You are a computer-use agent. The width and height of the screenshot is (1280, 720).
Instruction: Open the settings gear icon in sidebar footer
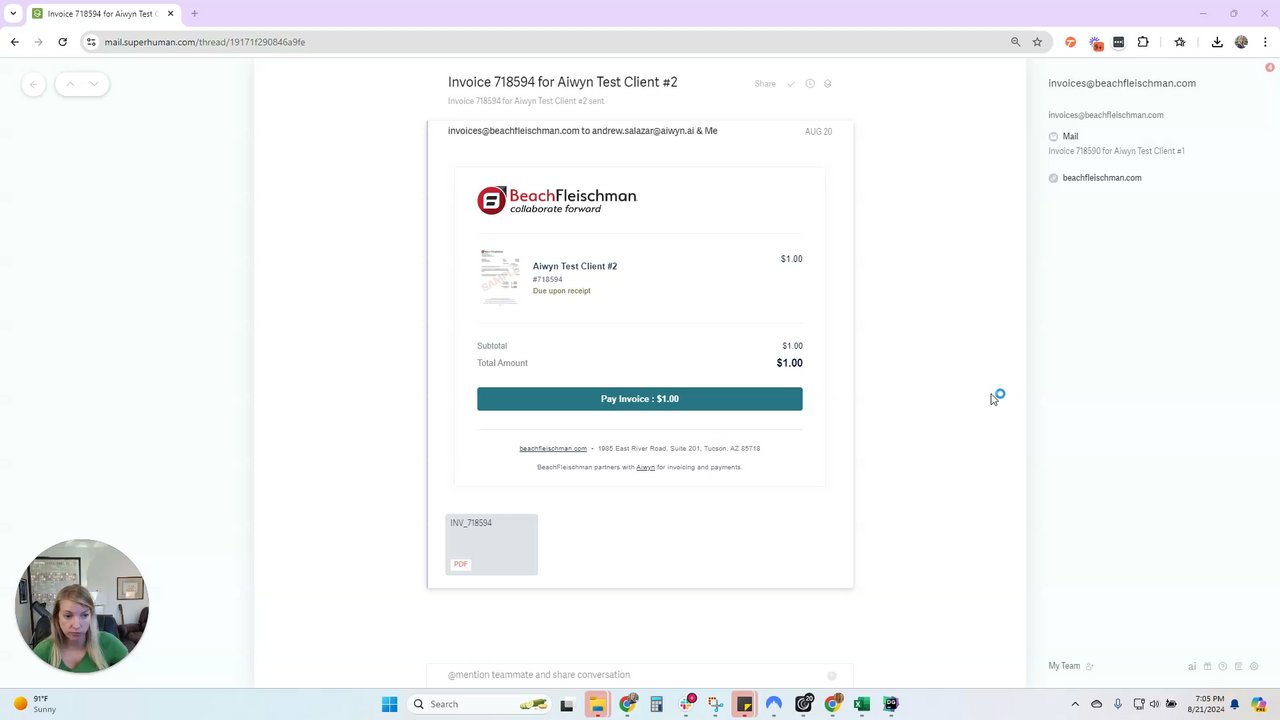(x=1254, y=666)
